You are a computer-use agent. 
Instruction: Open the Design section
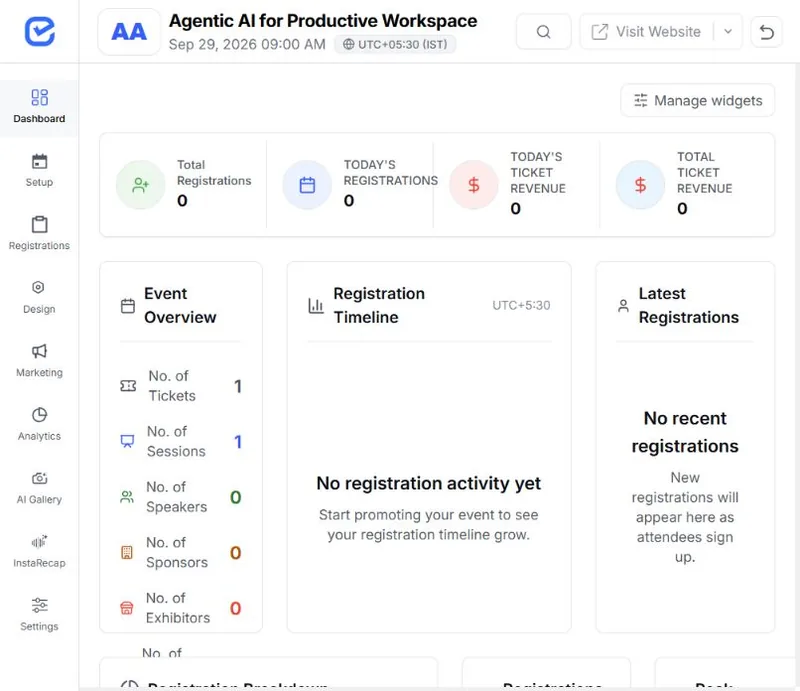[39, 298]
